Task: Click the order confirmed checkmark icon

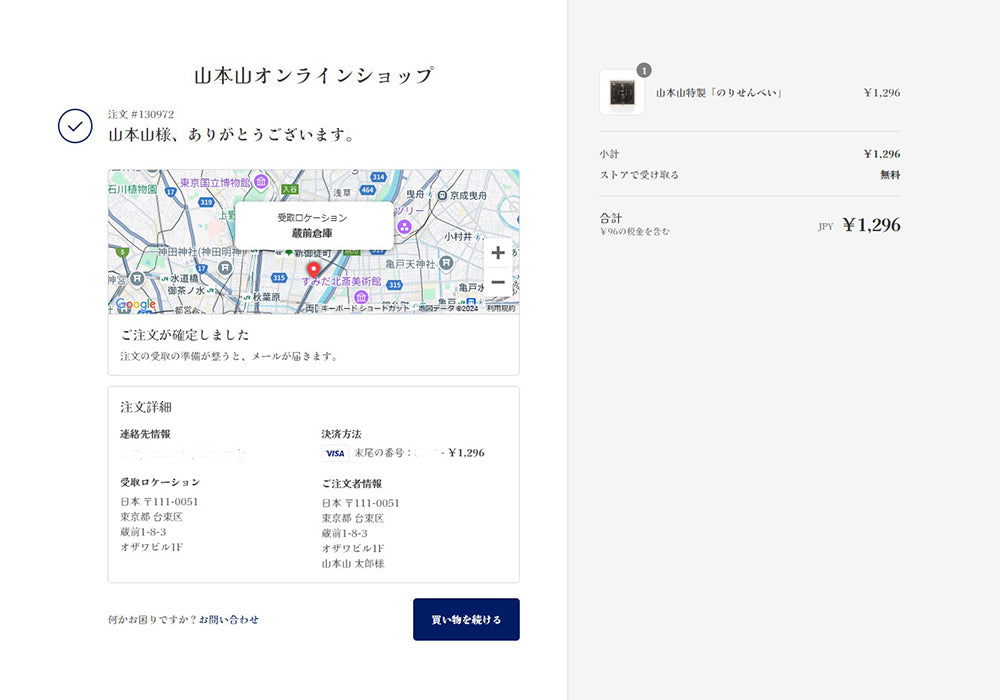Action: coord(75,126)
